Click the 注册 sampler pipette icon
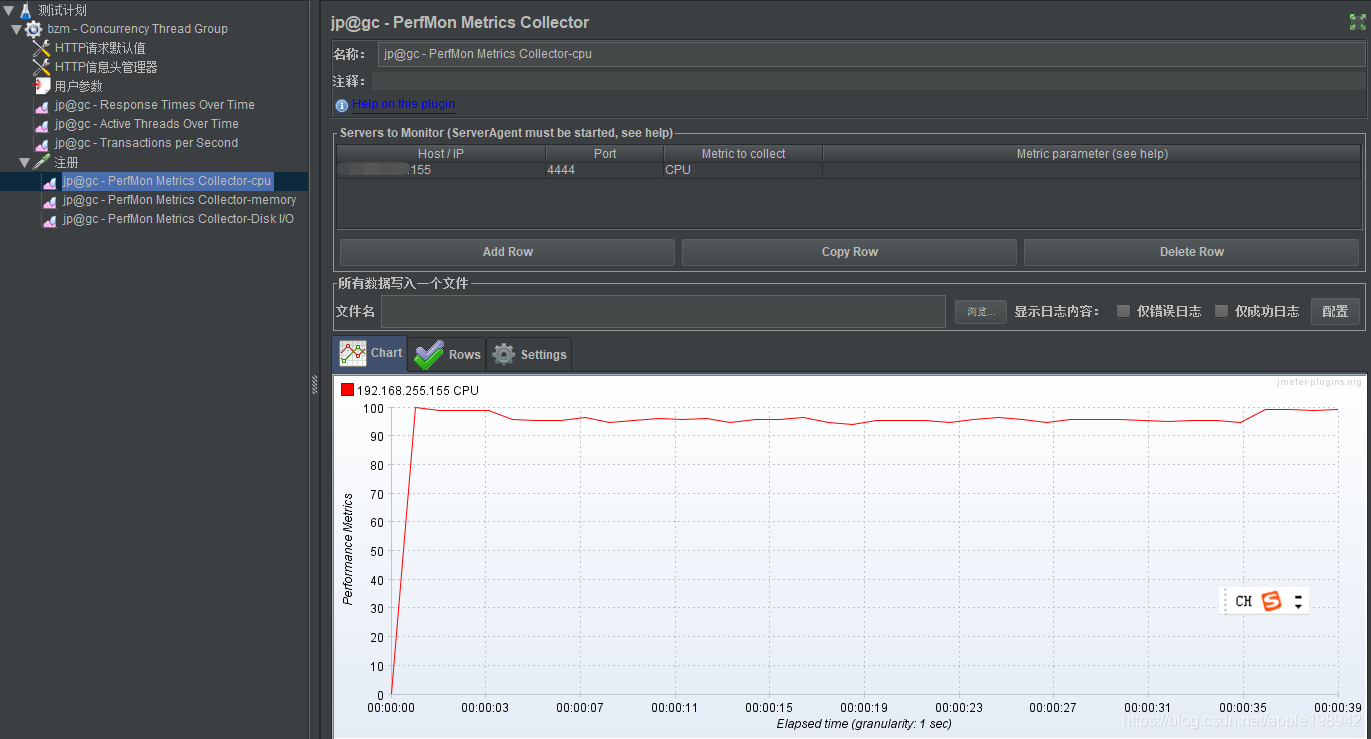 click(41, 162)
